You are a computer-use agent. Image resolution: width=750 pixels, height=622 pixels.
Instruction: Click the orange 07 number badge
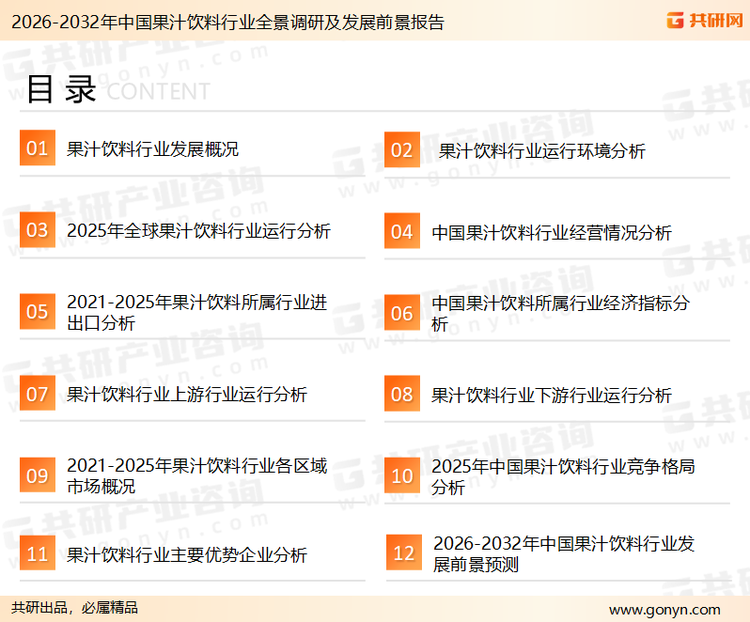coord(37,394)
